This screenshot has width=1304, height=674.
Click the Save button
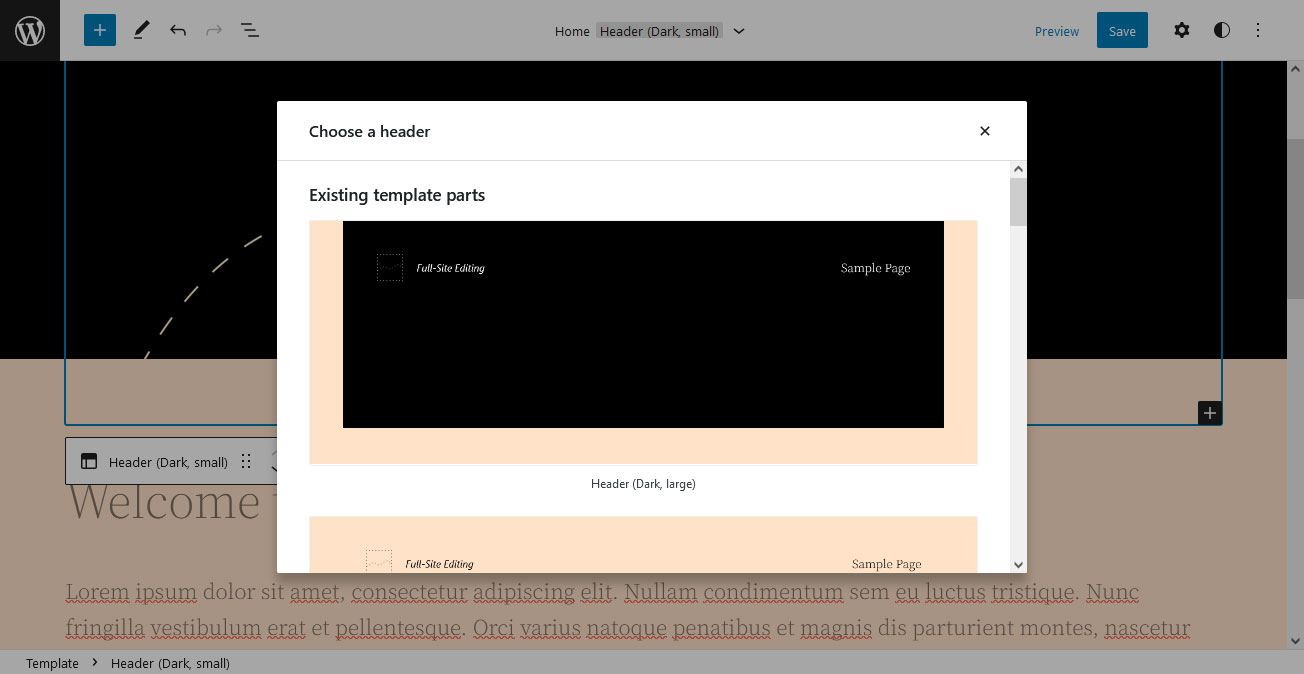tap(1121, 30)
